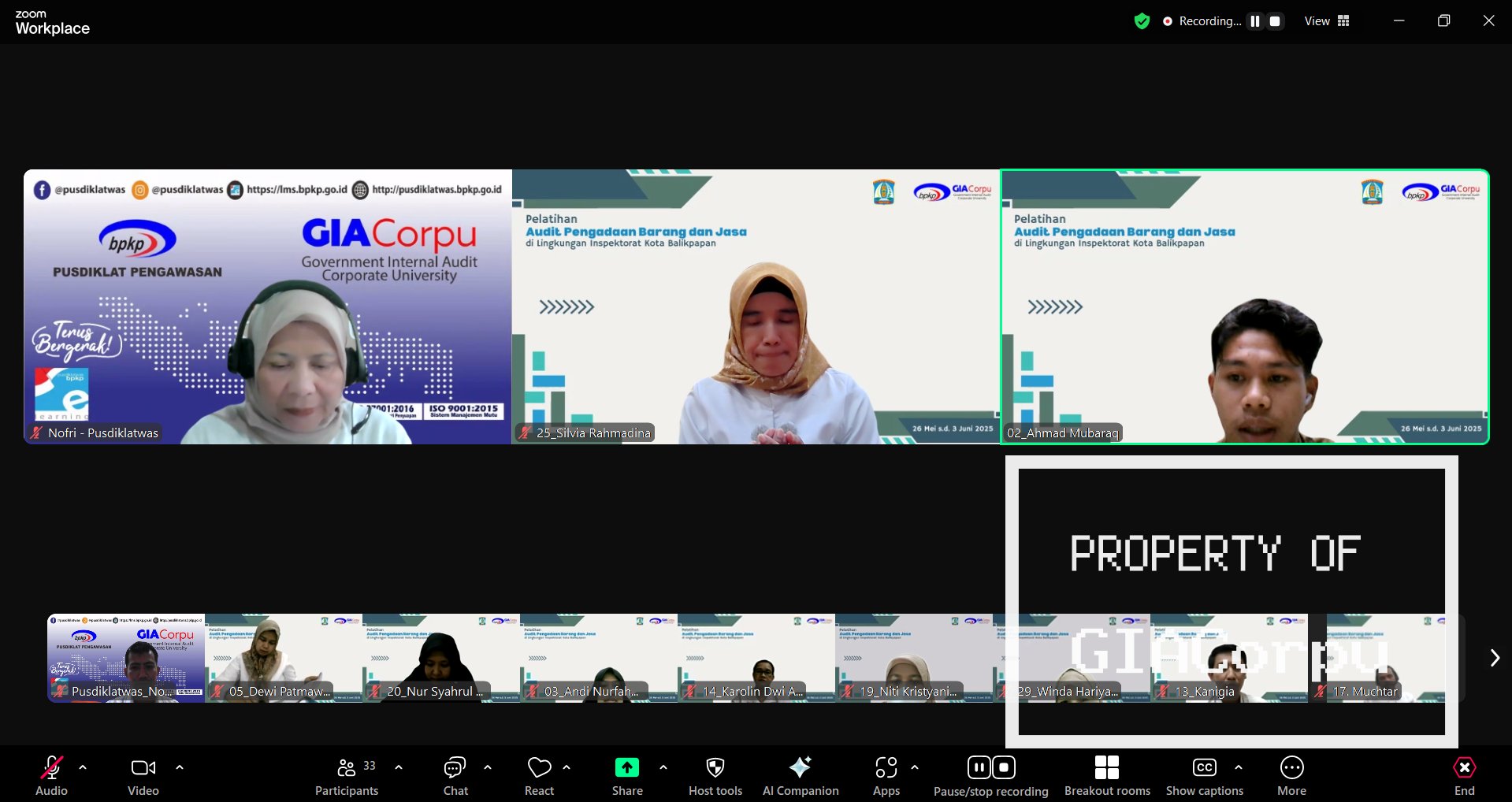Select 05_Dewi Patmaw video thumbnail
Image resolution: width=1512 pixels, height=802 pixels.
pos(284,658)
